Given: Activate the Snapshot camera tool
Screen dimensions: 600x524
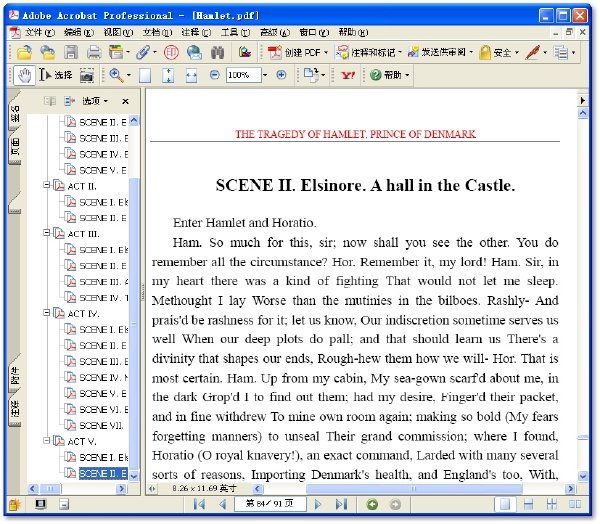Looking at the screenshot, I should tap(87, 75).
